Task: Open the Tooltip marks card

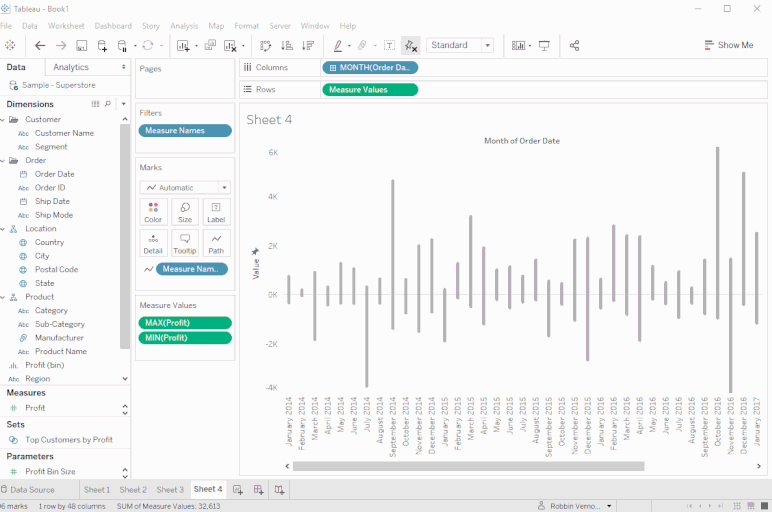Action: tap(185, 243)
